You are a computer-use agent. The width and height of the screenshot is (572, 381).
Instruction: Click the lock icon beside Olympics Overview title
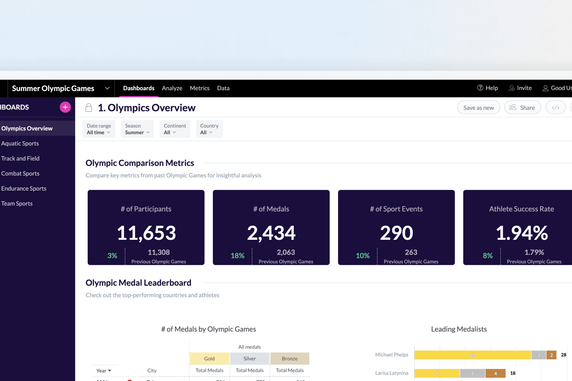[x=88, y=108]
